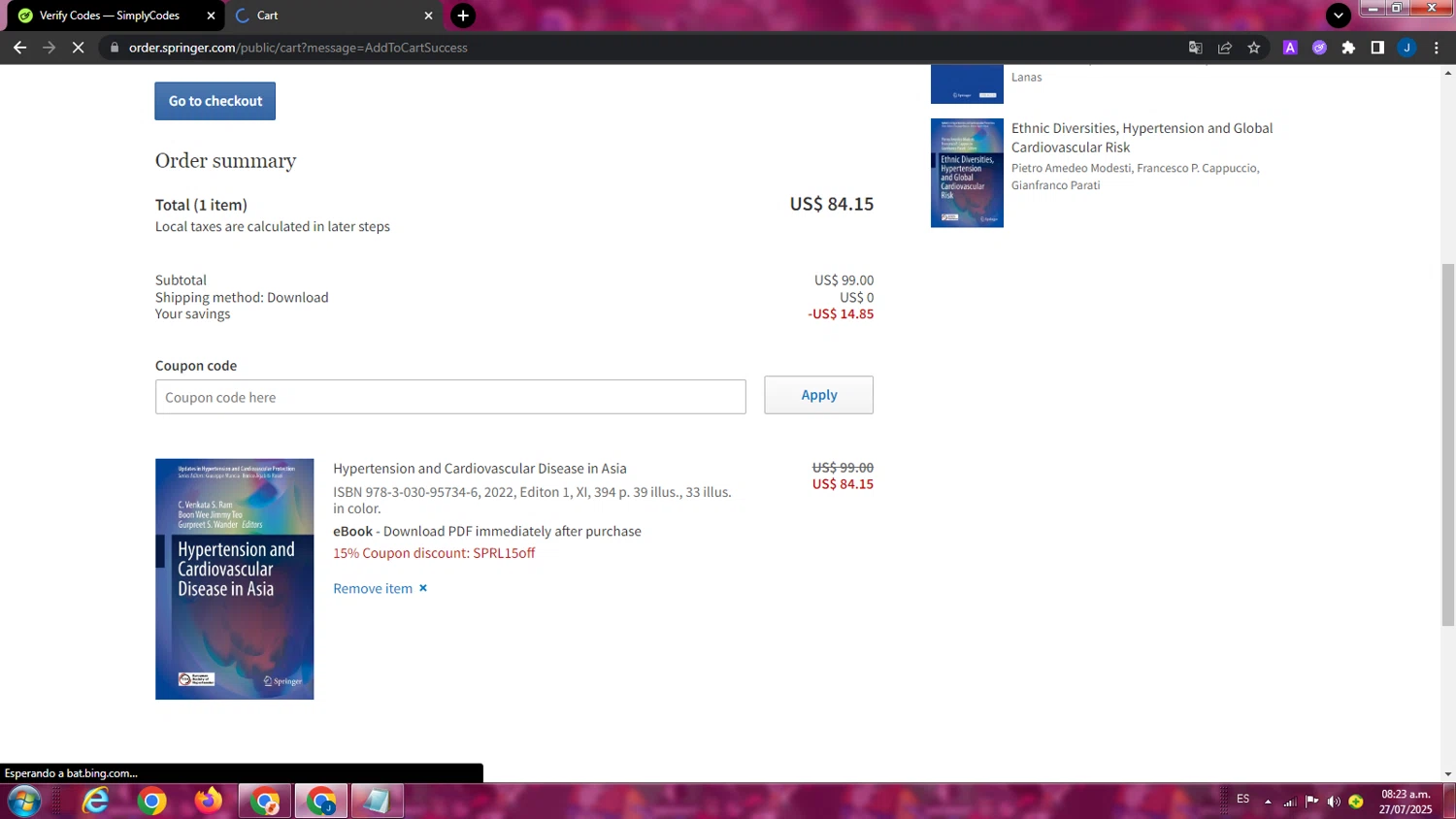Open the SimplyCodes extension icon
Image resolution: width=1456 pixels, height=819 pixels.
coord(1319,48)
